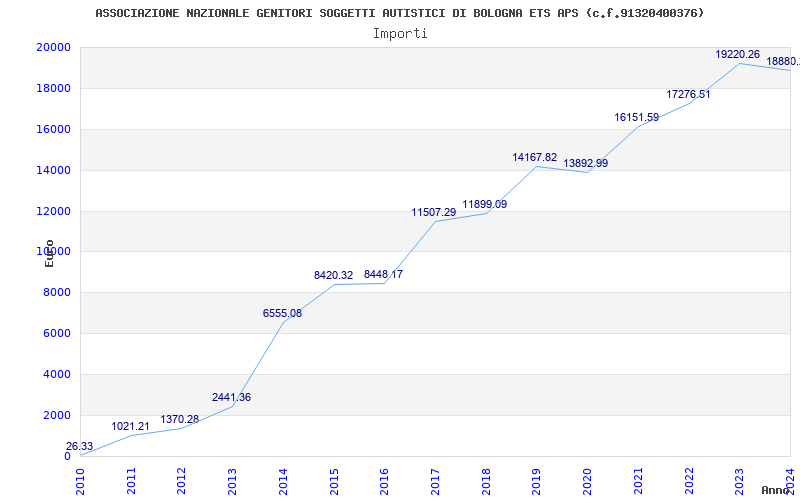
Task: Click the x-axis year 2021
Action: pos(638,482)
